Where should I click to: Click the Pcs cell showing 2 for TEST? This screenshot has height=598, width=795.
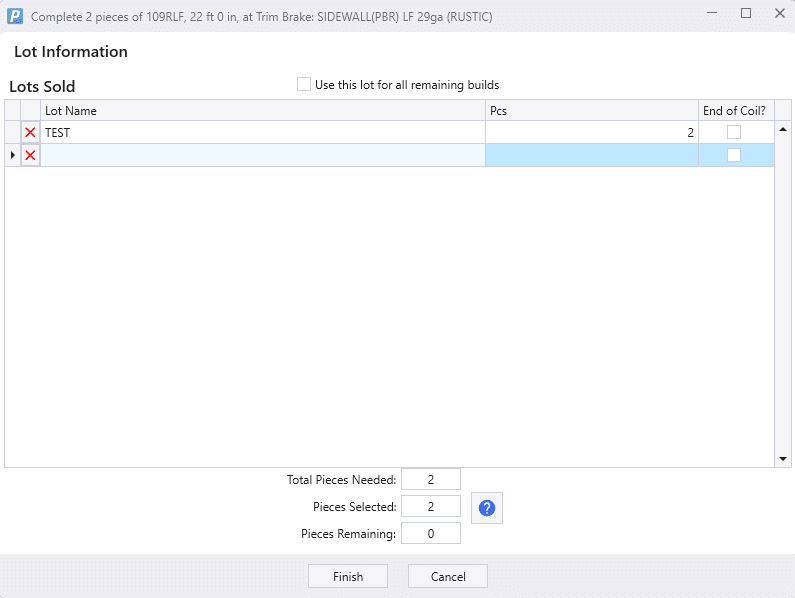click(590, 132)
